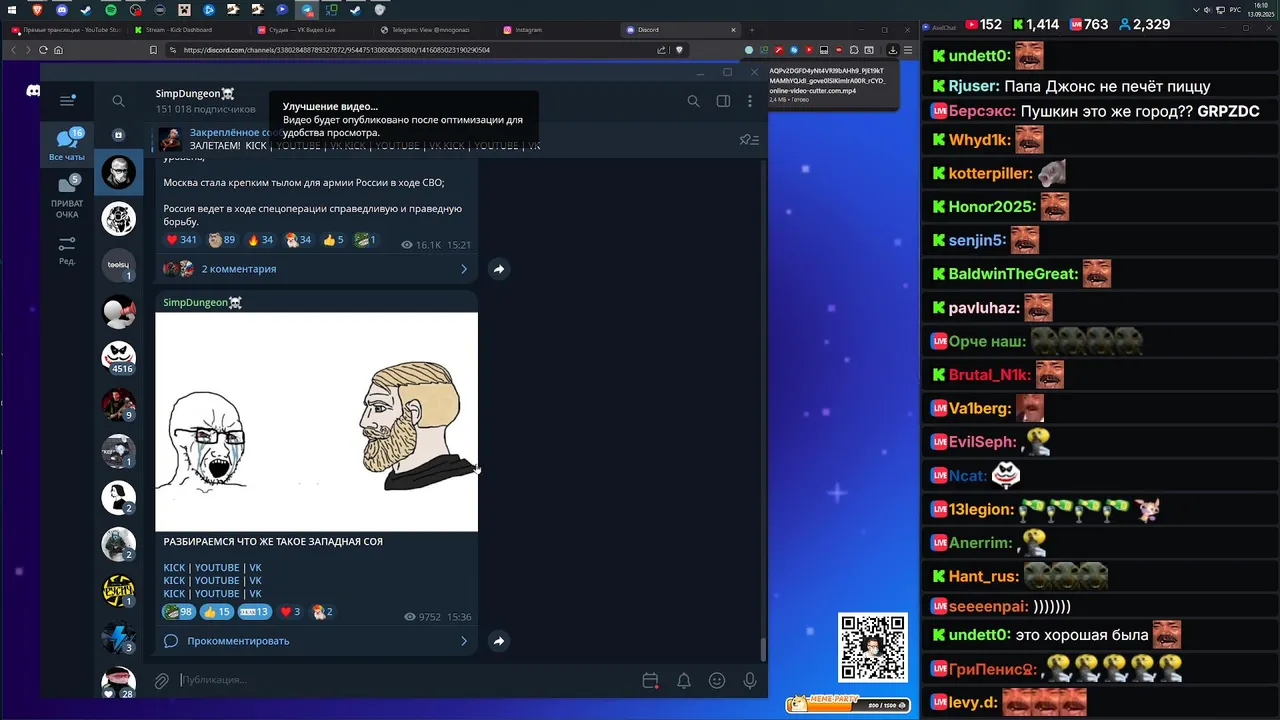Open Ред. folder editing
1280x720 pixels.
click(67, 250)
